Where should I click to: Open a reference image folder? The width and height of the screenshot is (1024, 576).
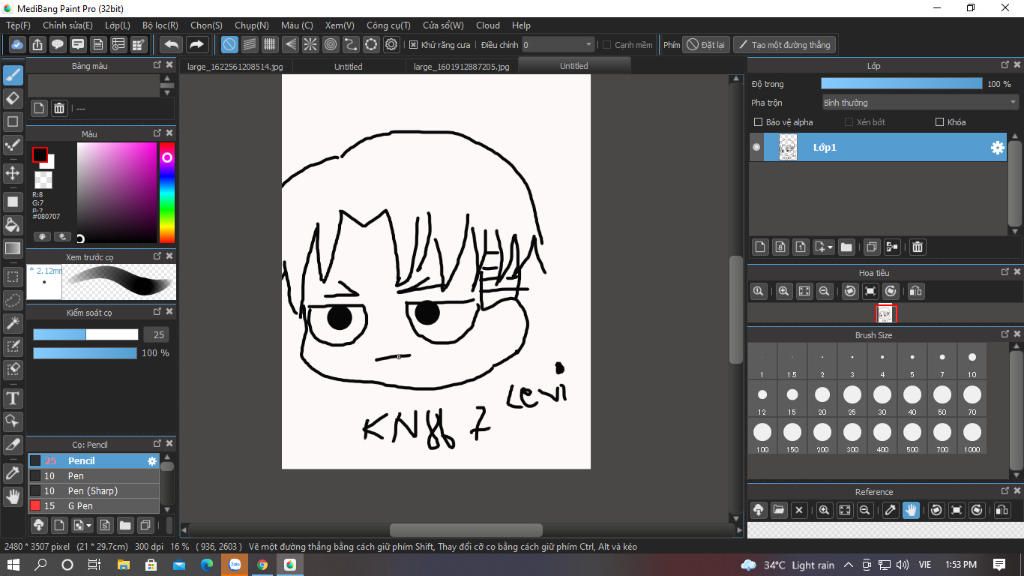pos(778,510)
